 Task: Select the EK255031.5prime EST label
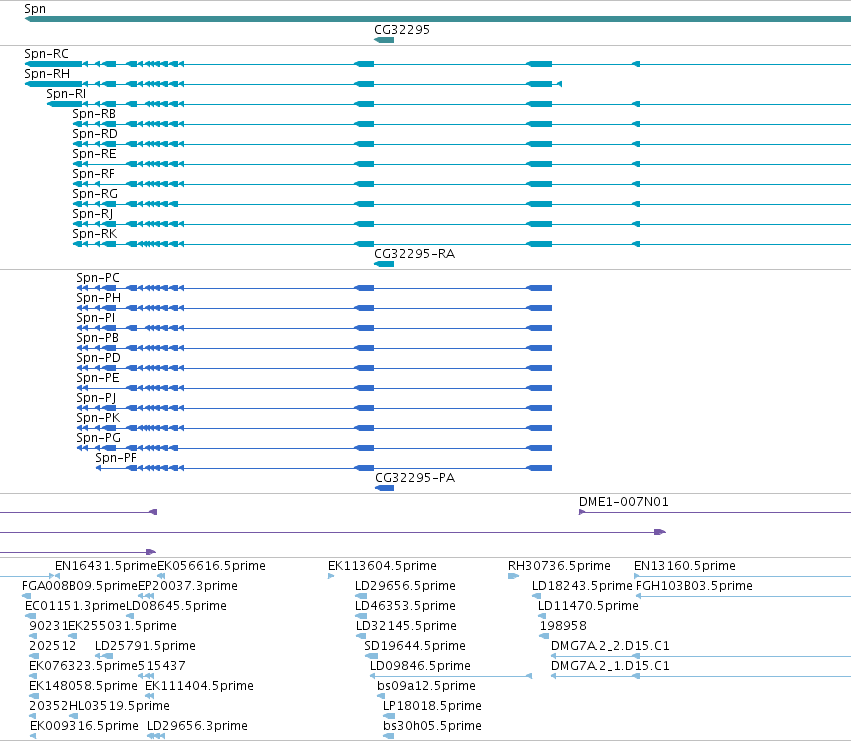[x=123, y=626]
